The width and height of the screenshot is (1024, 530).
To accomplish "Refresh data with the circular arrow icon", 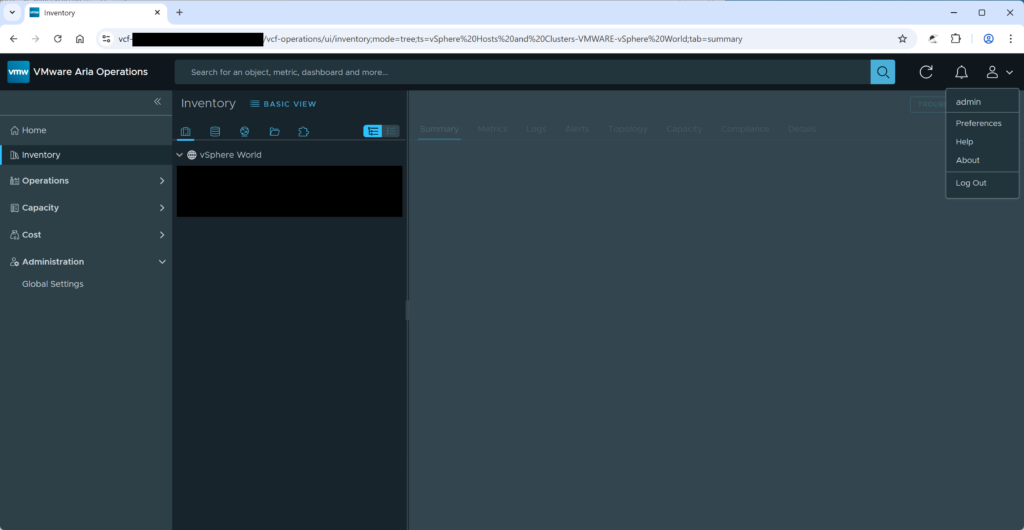I will coord(925,72).
